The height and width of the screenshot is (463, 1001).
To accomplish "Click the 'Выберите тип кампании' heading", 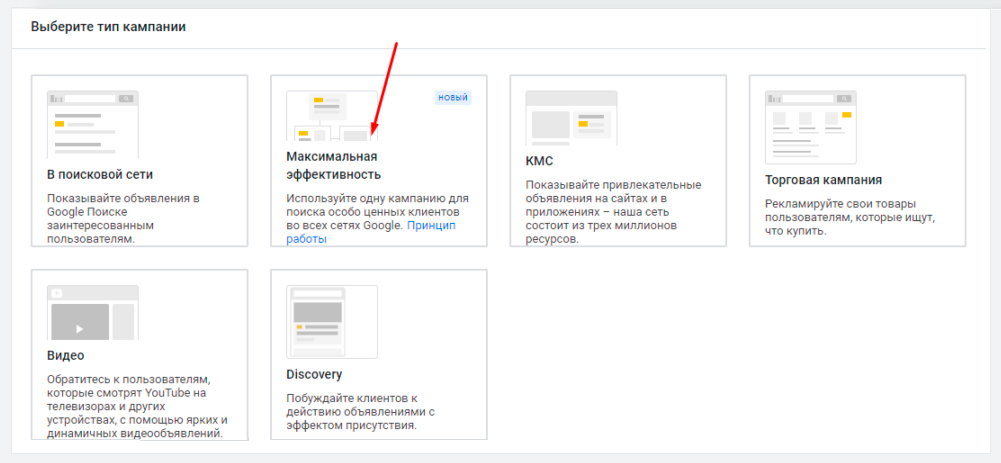I will 109,27.
